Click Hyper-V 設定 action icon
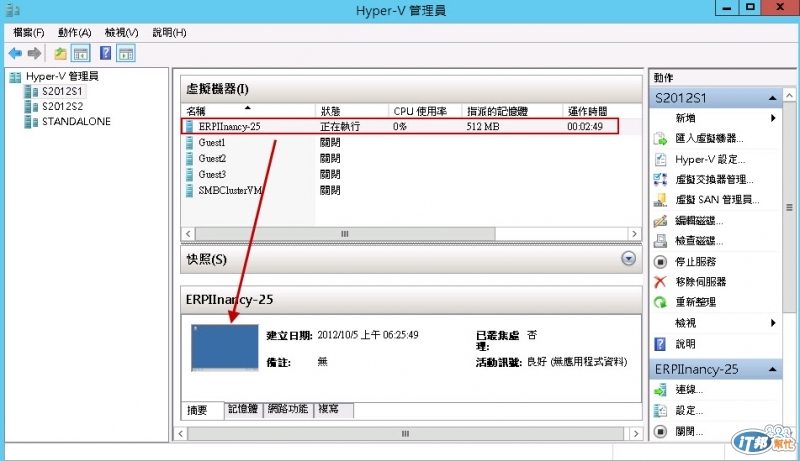The width and height of the screenshot is (800, 461). tap(660, 159)
